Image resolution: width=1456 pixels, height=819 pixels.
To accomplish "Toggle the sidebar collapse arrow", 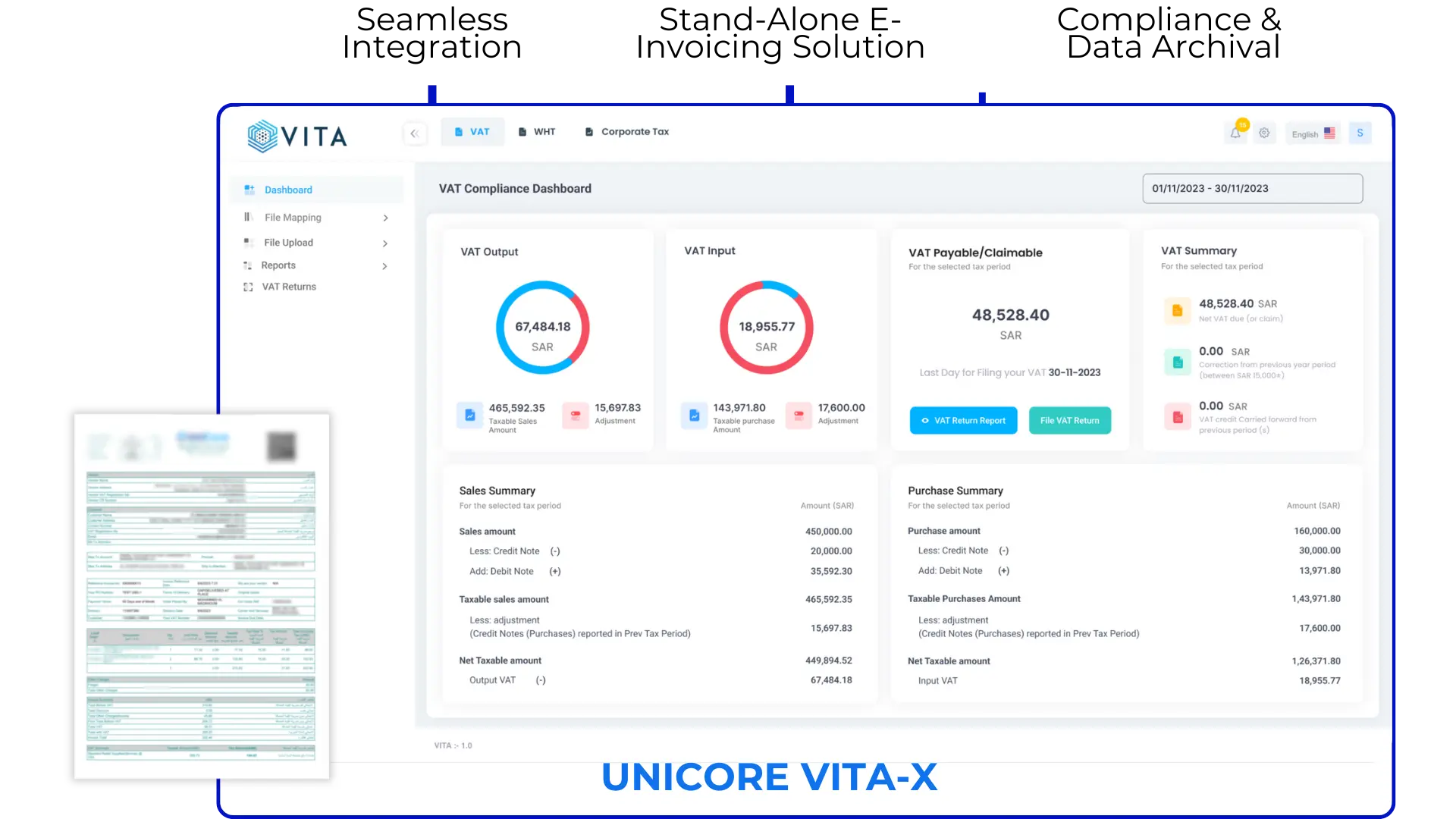I will [414, 133].
